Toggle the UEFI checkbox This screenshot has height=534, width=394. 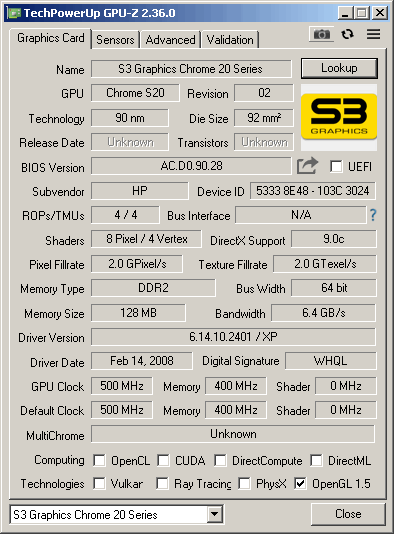(336, 167)
